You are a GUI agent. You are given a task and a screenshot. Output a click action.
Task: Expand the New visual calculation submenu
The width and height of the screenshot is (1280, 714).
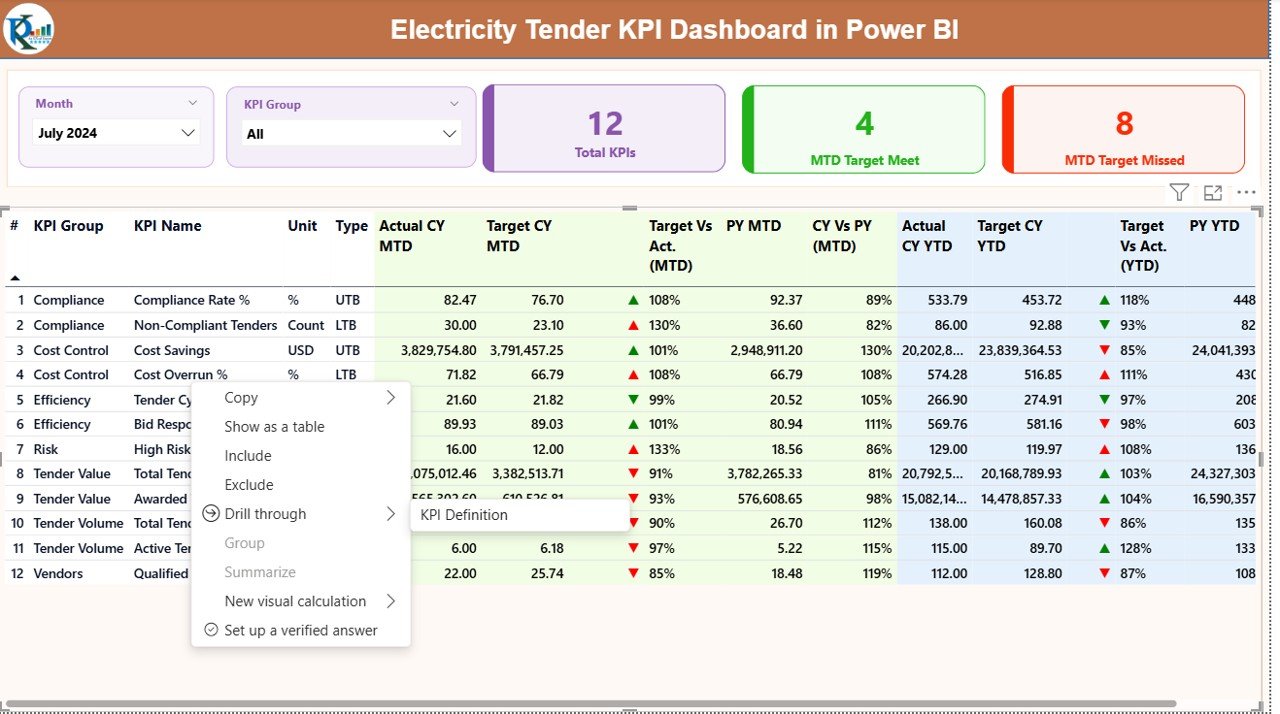[391, 602]
